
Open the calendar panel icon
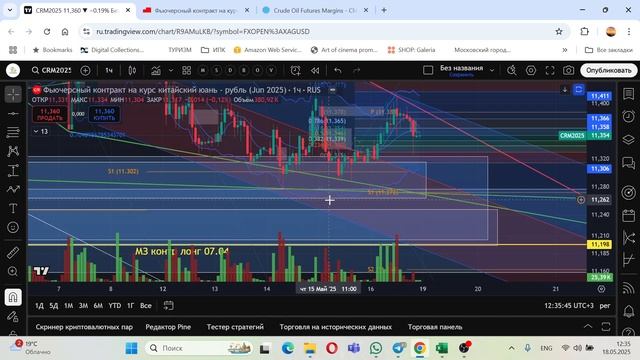pos(629,215)
